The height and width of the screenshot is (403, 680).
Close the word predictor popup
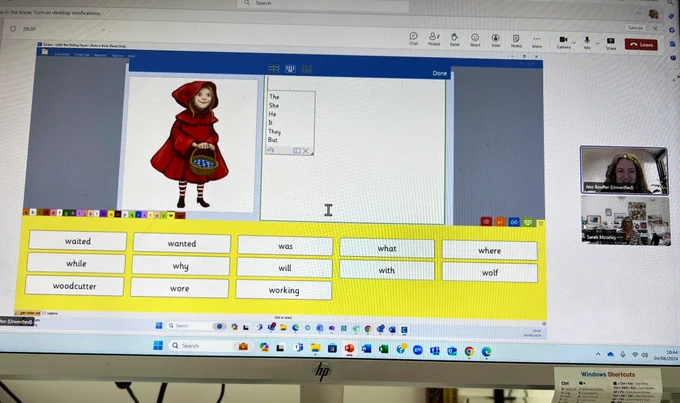(306, 151)
